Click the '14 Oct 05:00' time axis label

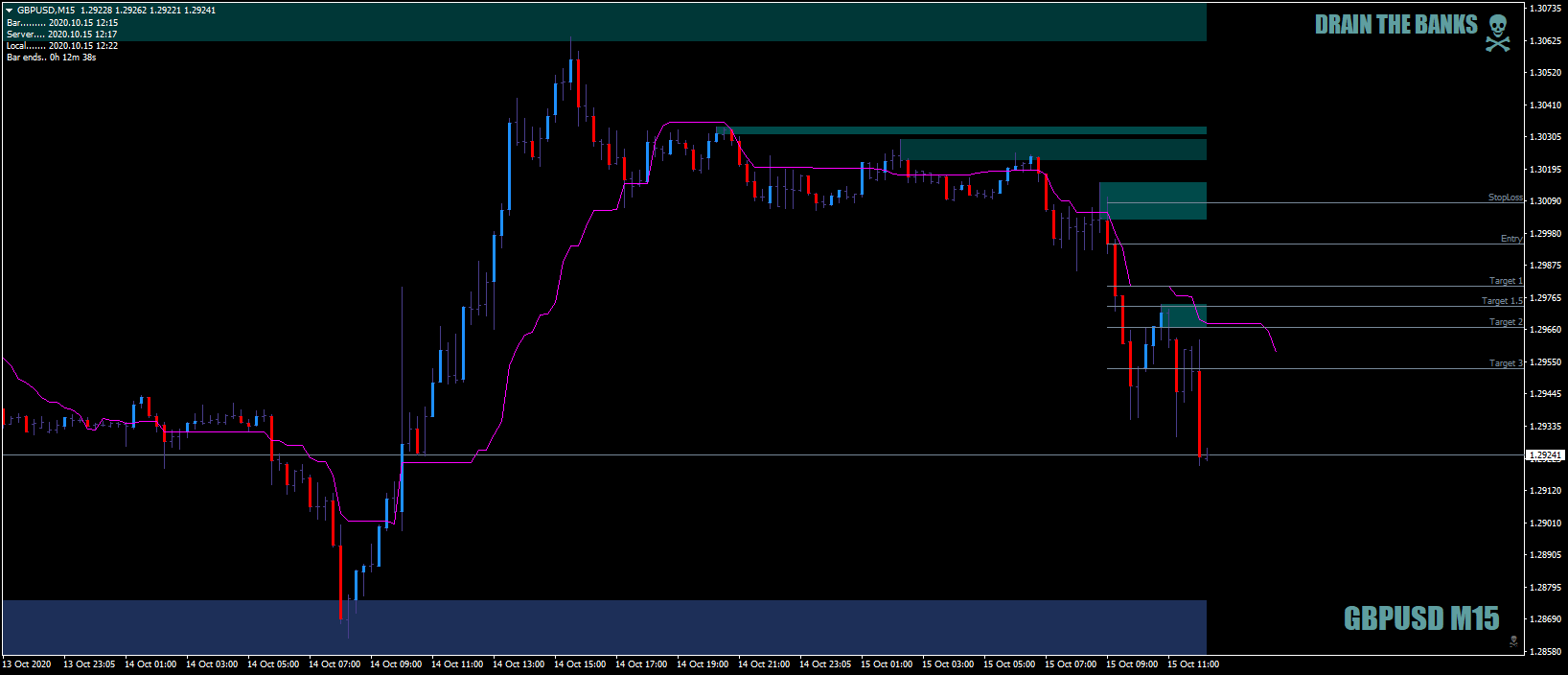273,663
